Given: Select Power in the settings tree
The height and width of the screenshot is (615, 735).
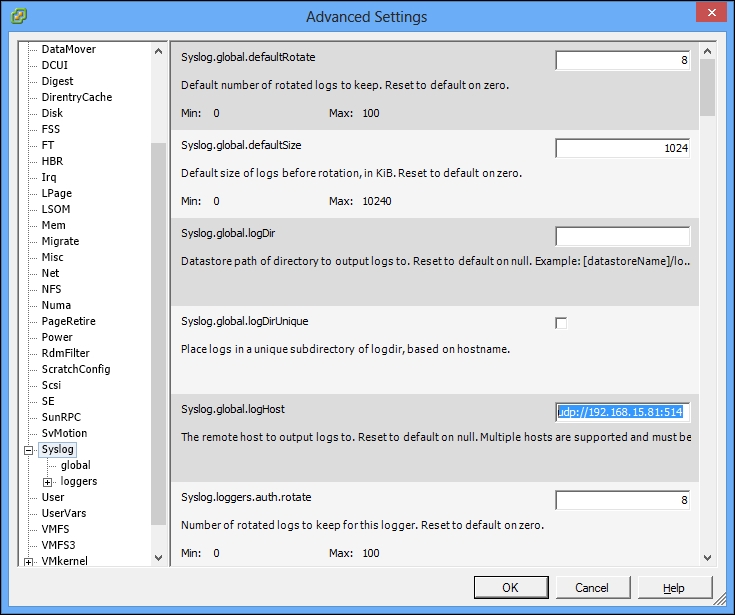Looking at the screenshot, I should (57, 337).
